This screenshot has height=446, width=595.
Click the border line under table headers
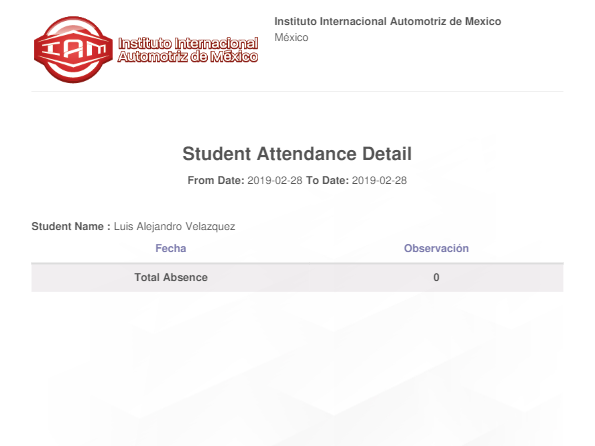297,263
